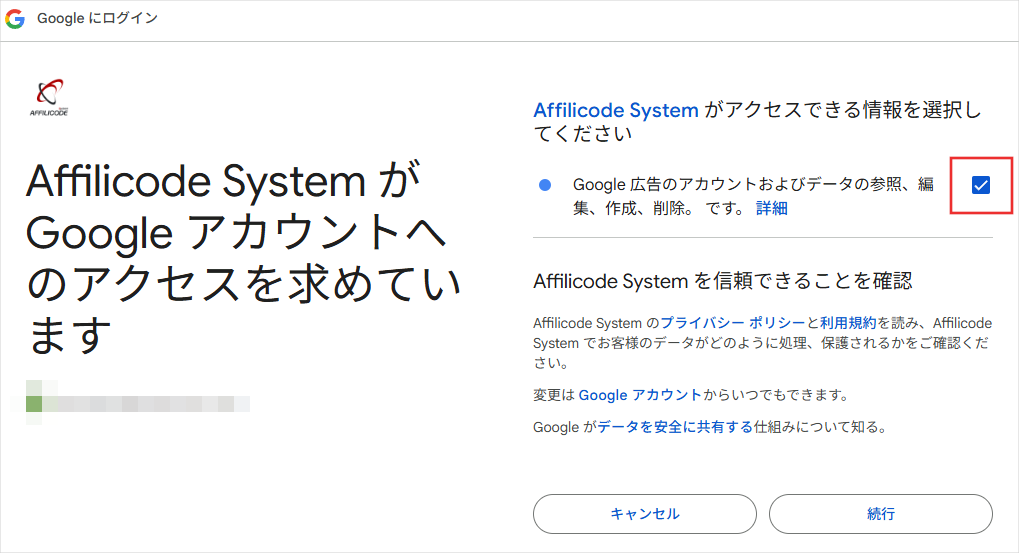Click the blurred account avatar
Viewport: 1019px width, 553px height.
click(x=34, y=403)
